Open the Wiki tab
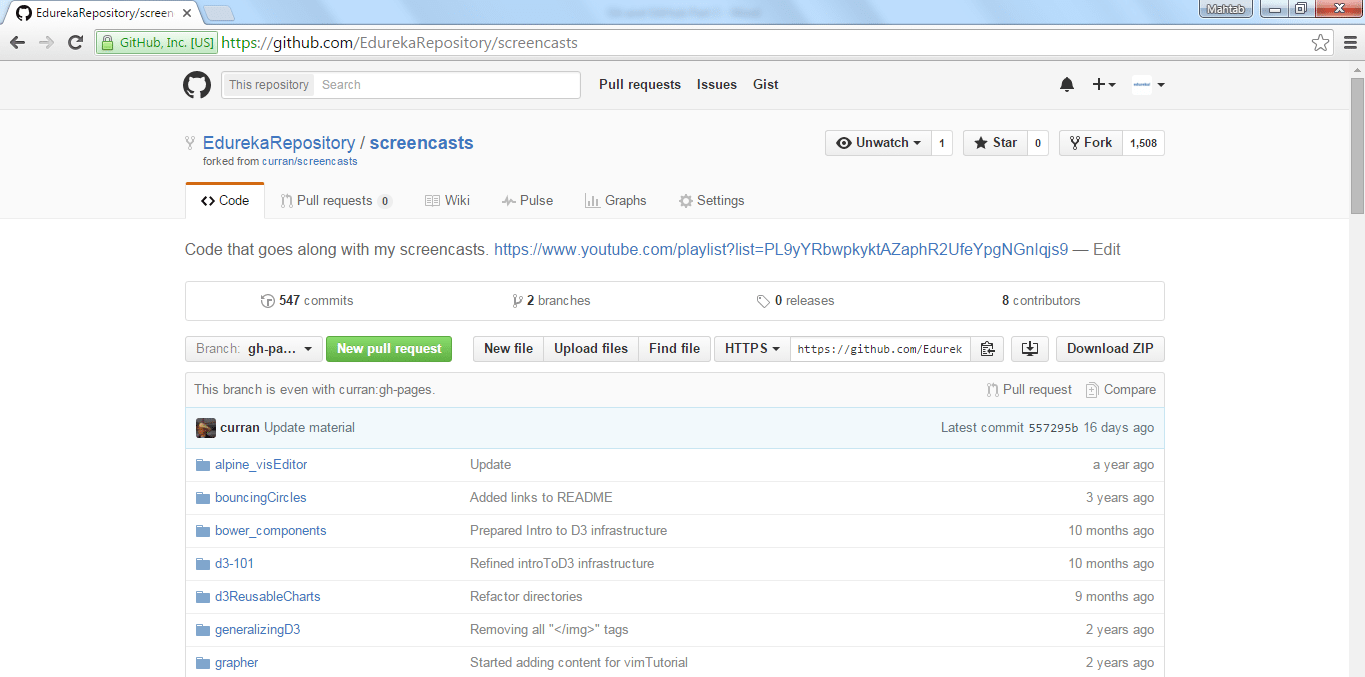This screenshot has height=677, width=1365. 447,201
